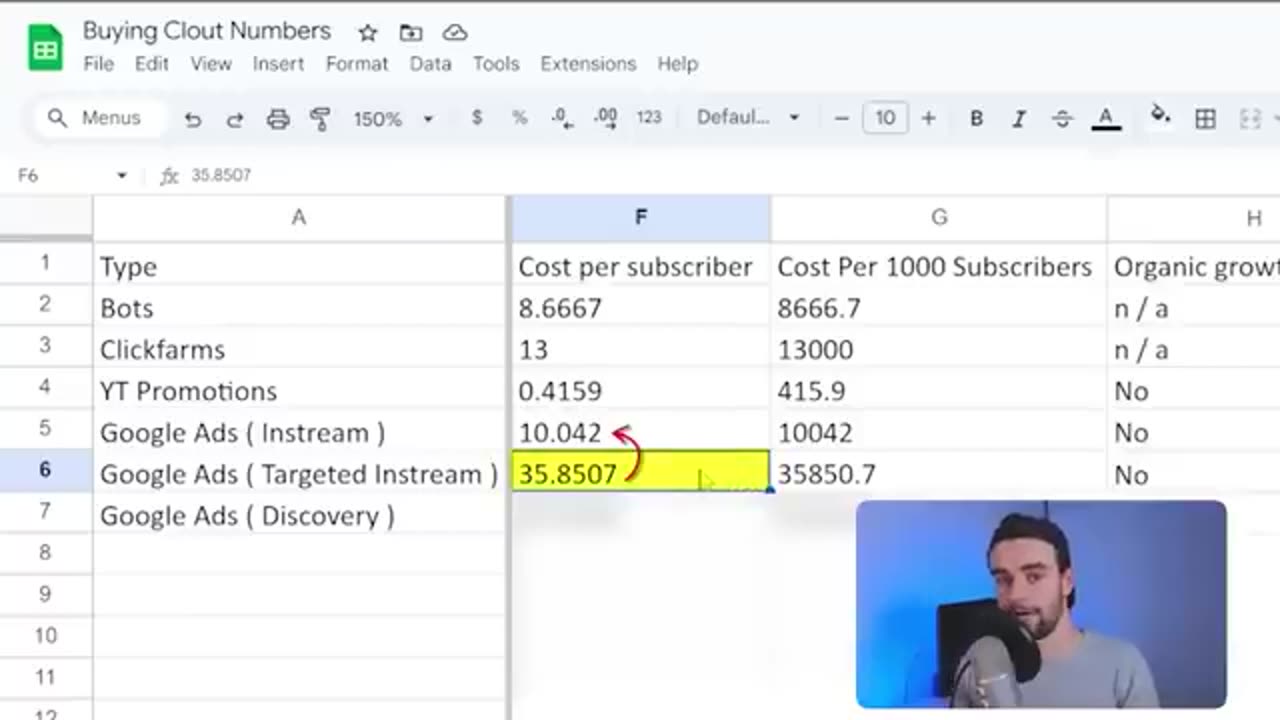Select row 6 header

point(45,470)
